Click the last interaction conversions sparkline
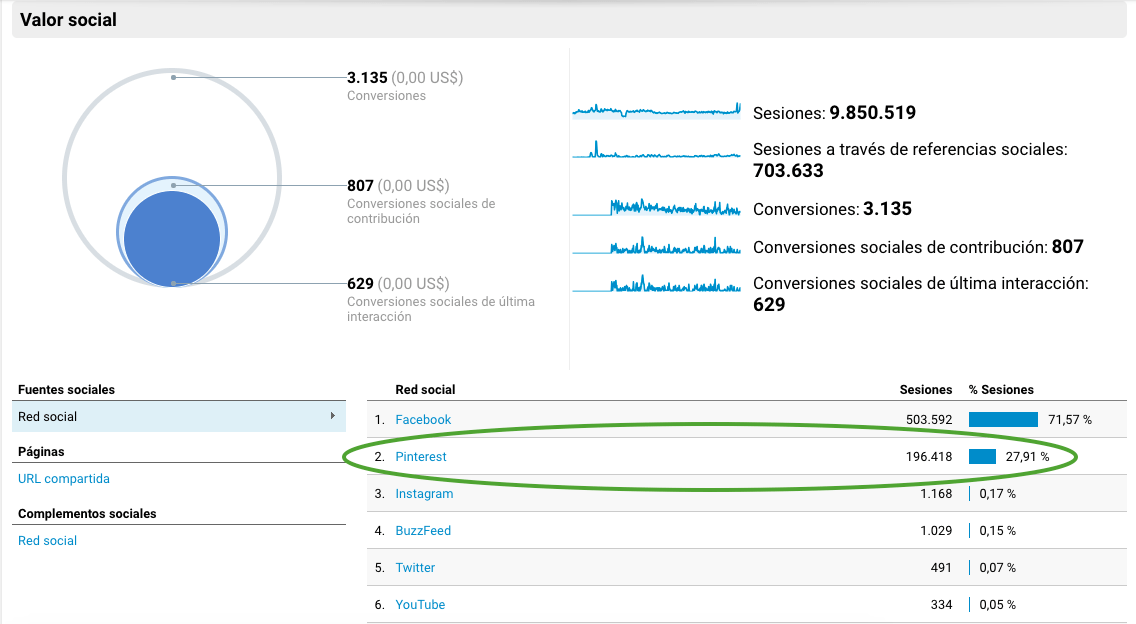The height and width of the screenshot is (624, 1136). coord(656,283)
